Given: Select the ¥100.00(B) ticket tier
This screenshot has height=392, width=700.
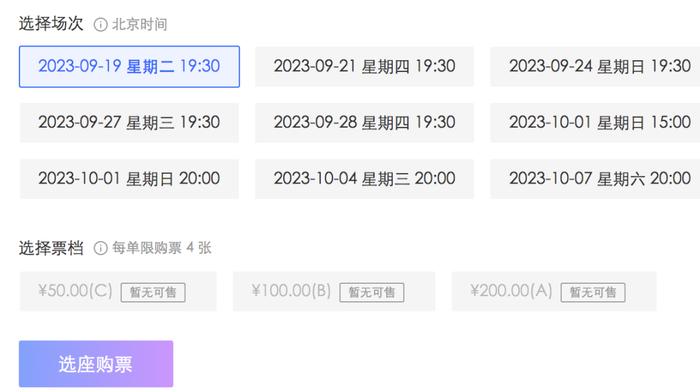Looking at the screenshot, I should pyautogui.click(x=334, y=291).
